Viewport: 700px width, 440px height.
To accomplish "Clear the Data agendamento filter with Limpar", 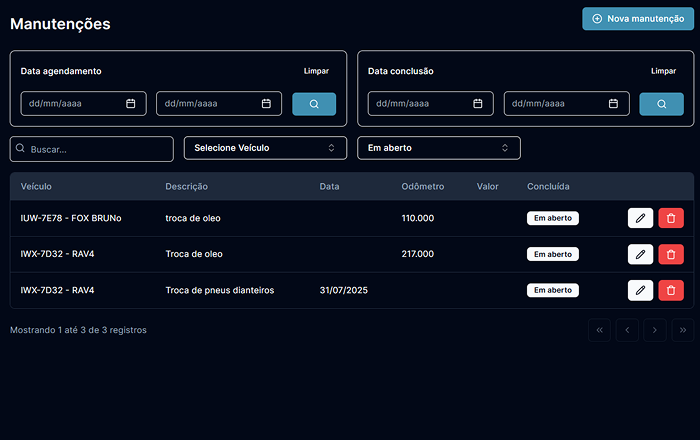I will [x=316, y=71].
